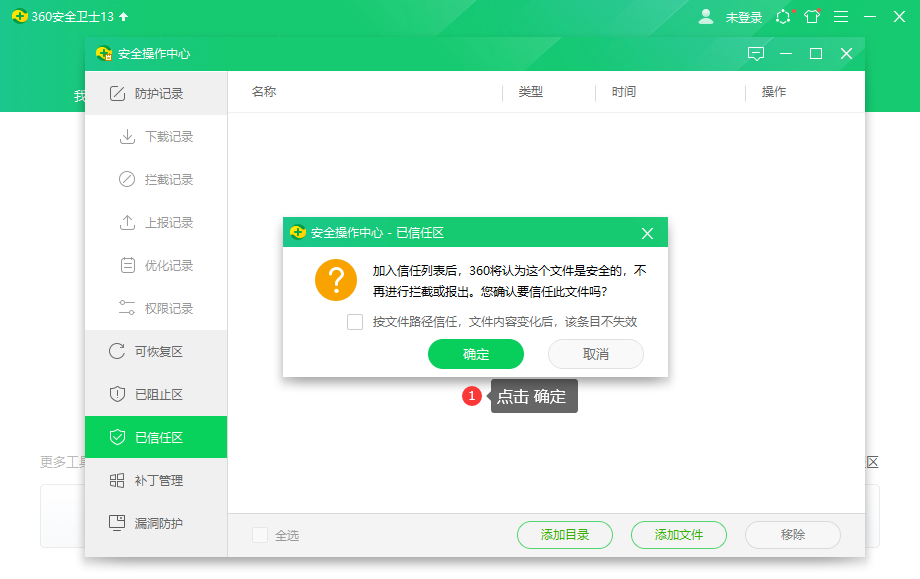The image size is (920, 579).
Task: Click the 360安全卫士 logo icon
Action: (x=19, y=16)
